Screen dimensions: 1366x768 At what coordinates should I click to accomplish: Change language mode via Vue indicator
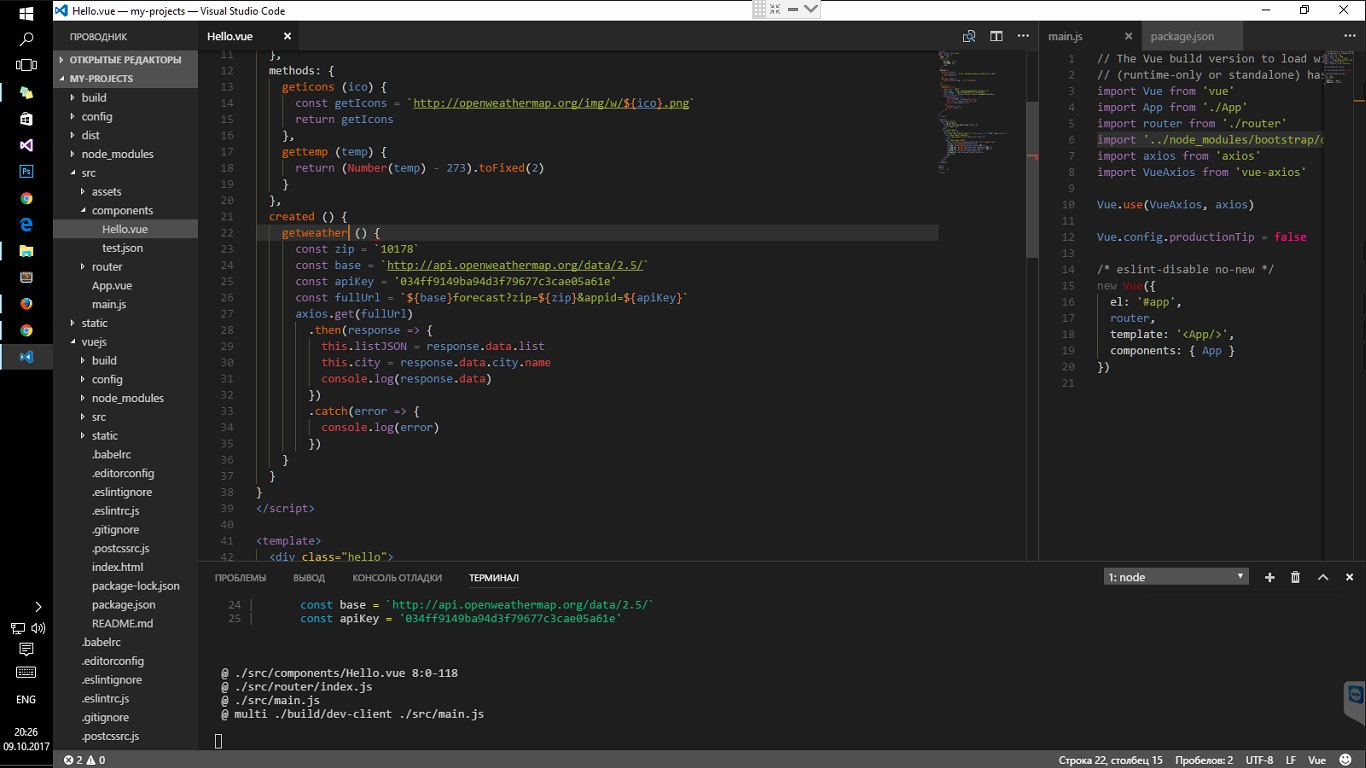click(1317, 760)
